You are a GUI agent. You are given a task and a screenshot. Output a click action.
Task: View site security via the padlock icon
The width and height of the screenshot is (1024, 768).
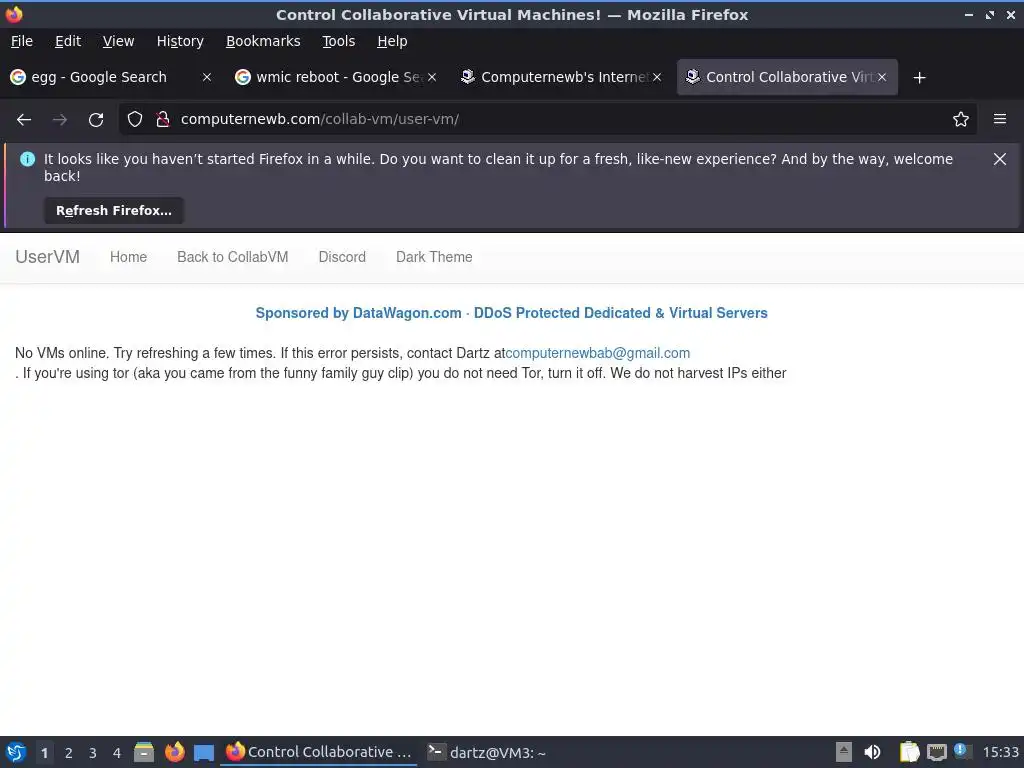click(163, 119)
